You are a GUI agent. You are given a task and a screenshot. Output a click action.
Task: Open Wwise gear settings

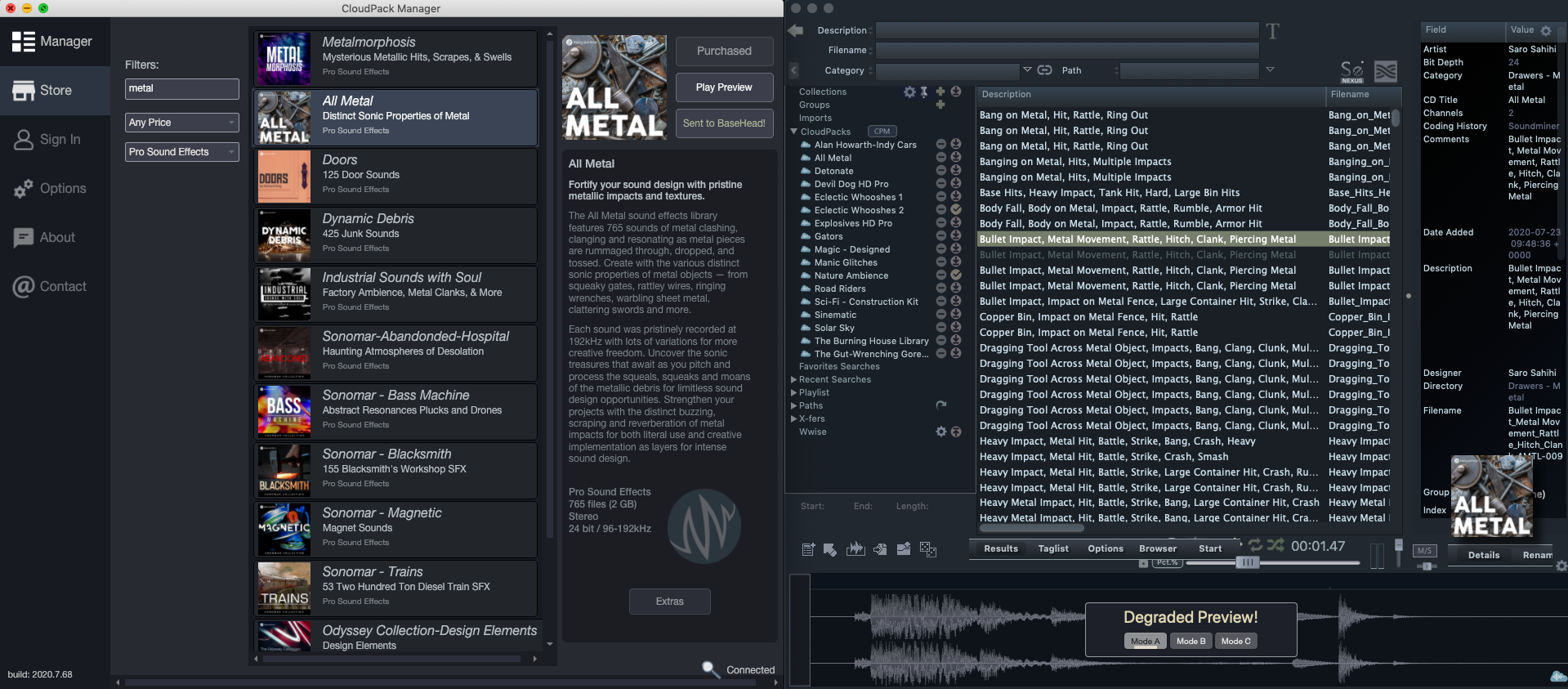[x=941, y=432]
